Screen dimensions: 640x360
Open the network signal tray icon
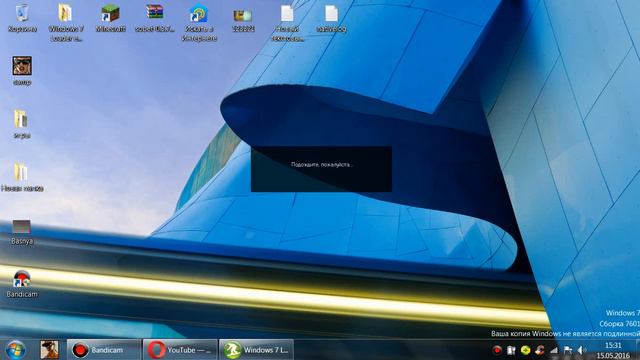coord(554,350)
